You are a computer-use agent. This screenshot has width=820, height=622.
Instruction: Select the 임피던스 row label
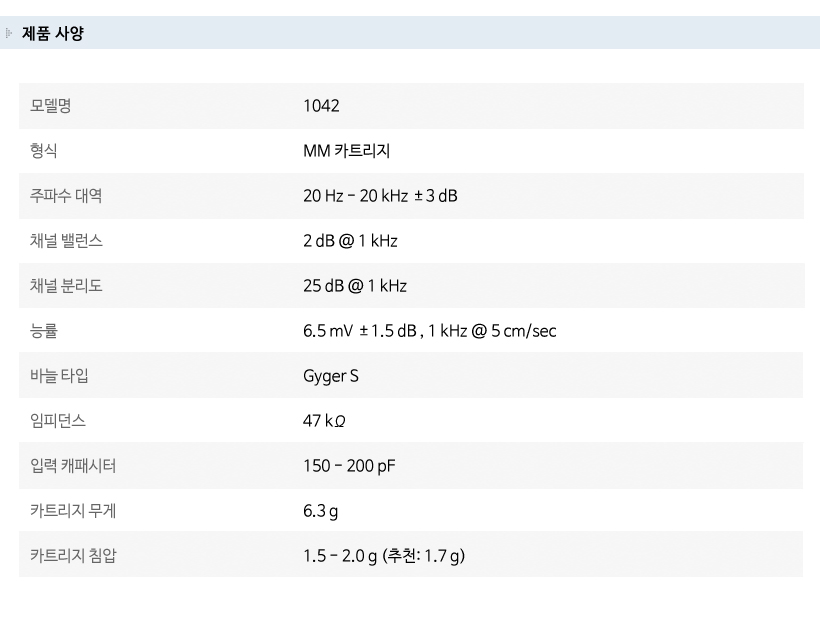tap(58, 421)
